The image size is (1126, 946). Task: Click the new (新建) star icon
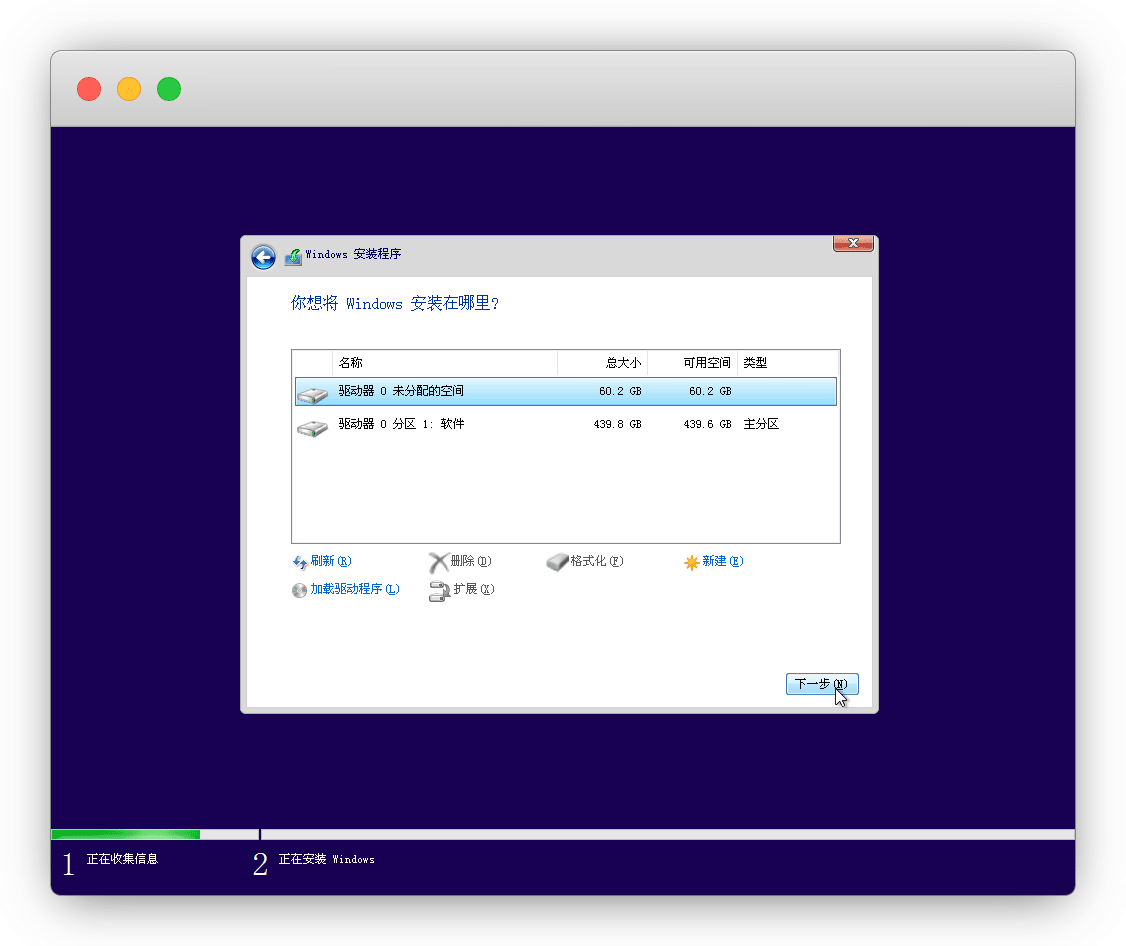pos(691,563)
